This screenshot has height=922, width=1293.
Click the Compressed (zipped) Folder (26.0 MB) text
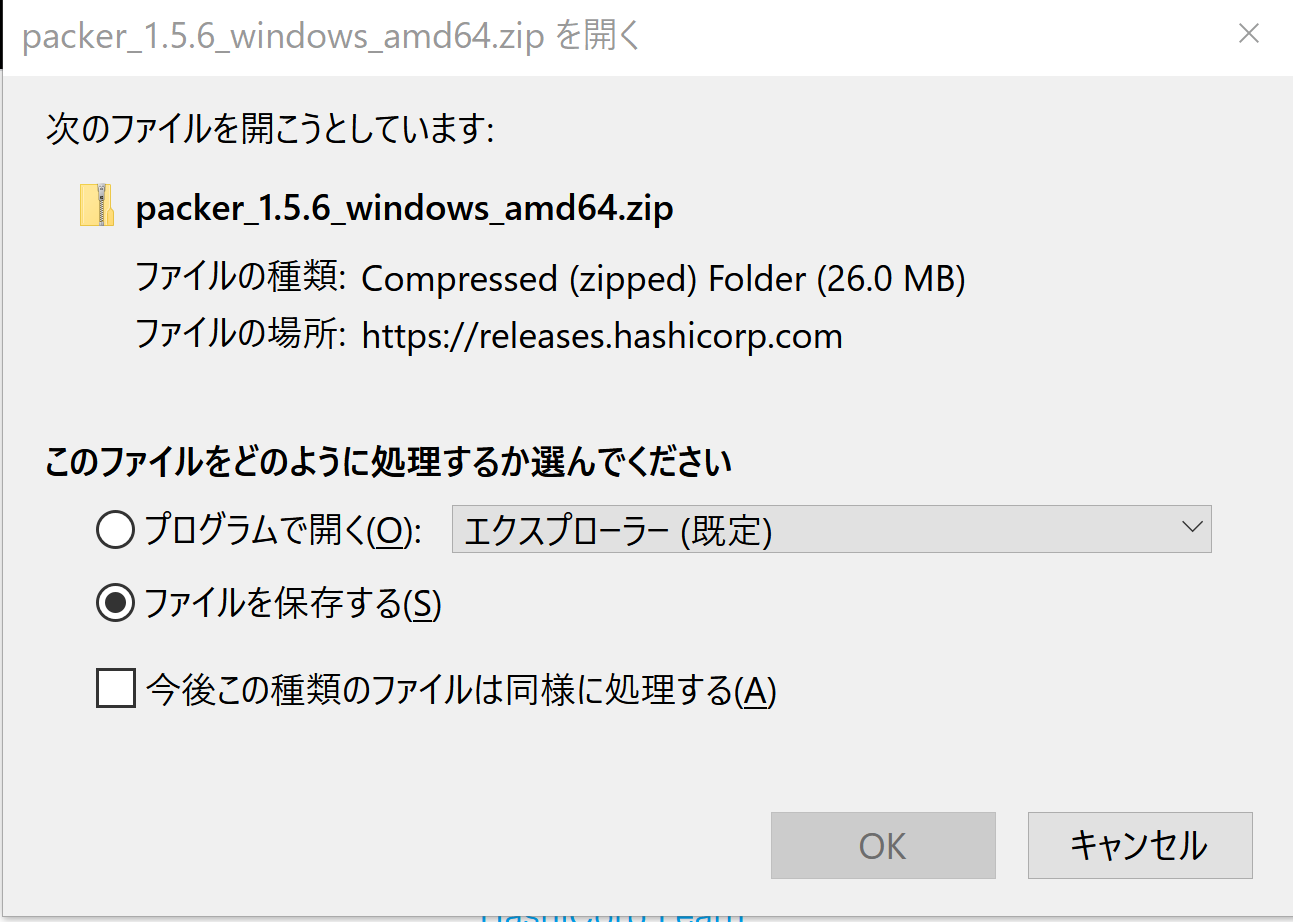663,279
